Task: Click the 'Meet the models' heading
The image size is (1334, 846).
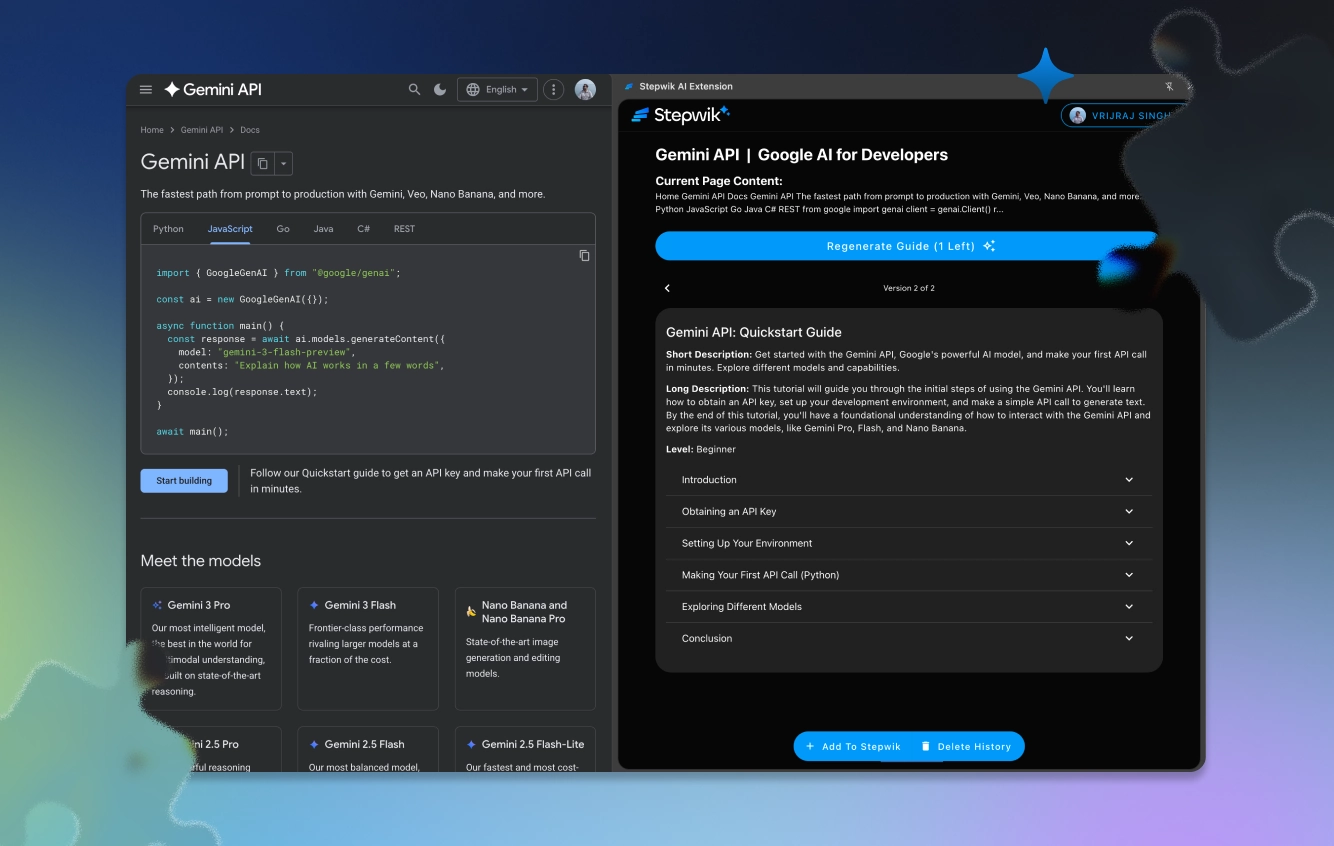Action: pyautogui.click(x=201, y=561)
